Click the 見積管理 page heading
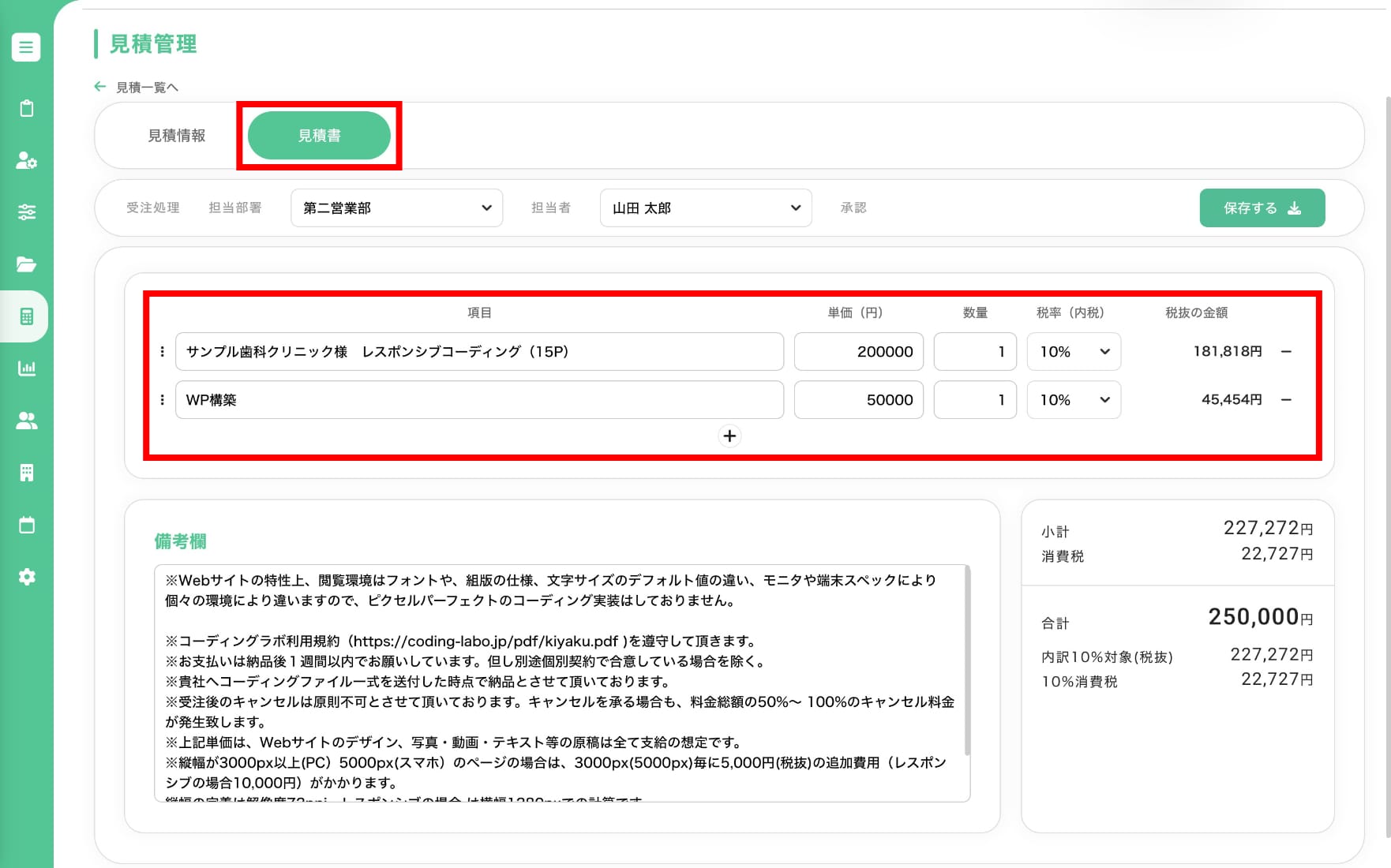The width and height of the screenshot is (1391, 868). (x=153, y=44)
